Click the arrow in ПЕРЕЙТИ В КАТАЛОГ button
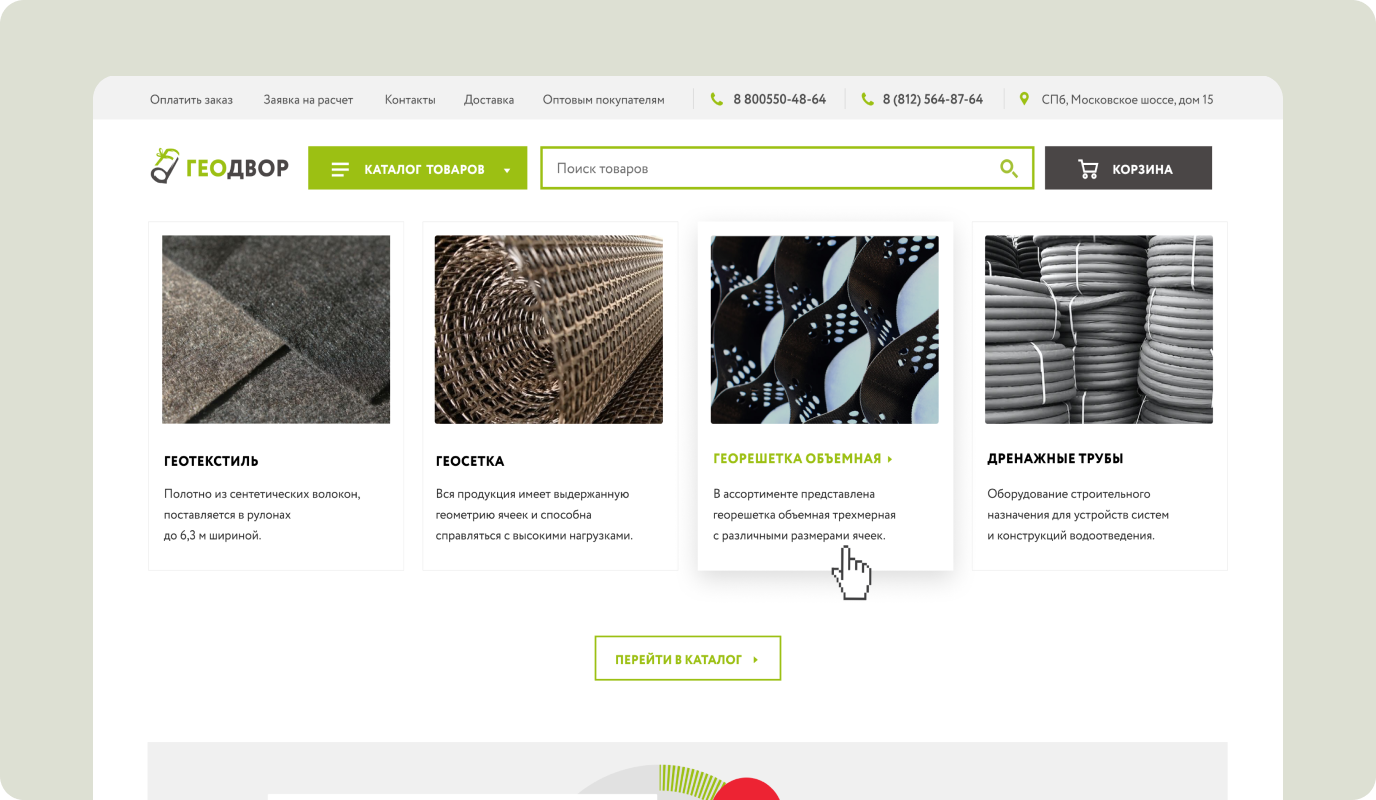Viewport: 1376px width, 800px height. 756,660
